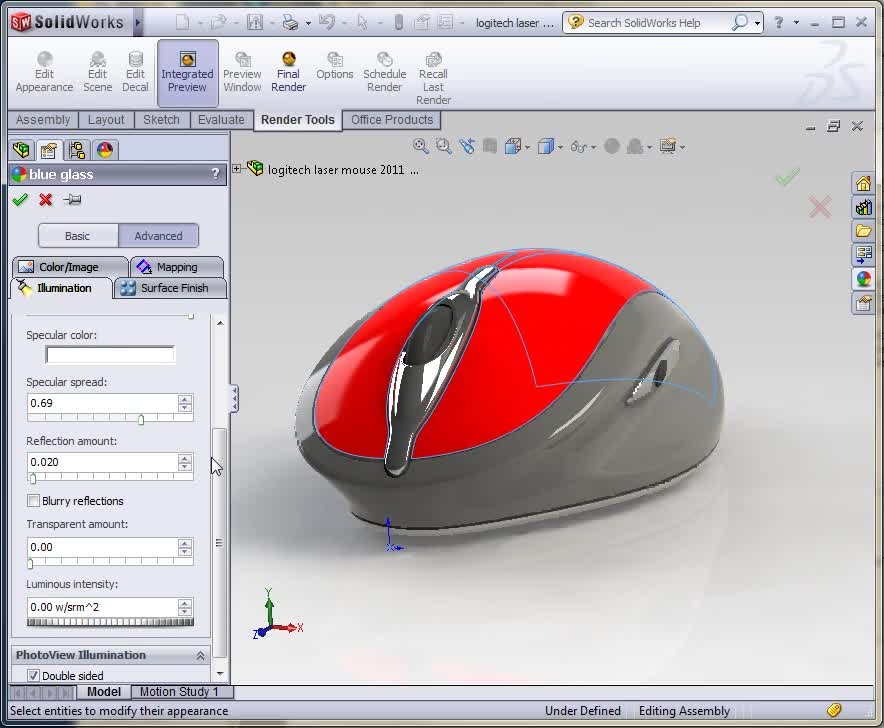The image size is (884, 728).
Task: Switch to the Layout tab
Action: 106,120
